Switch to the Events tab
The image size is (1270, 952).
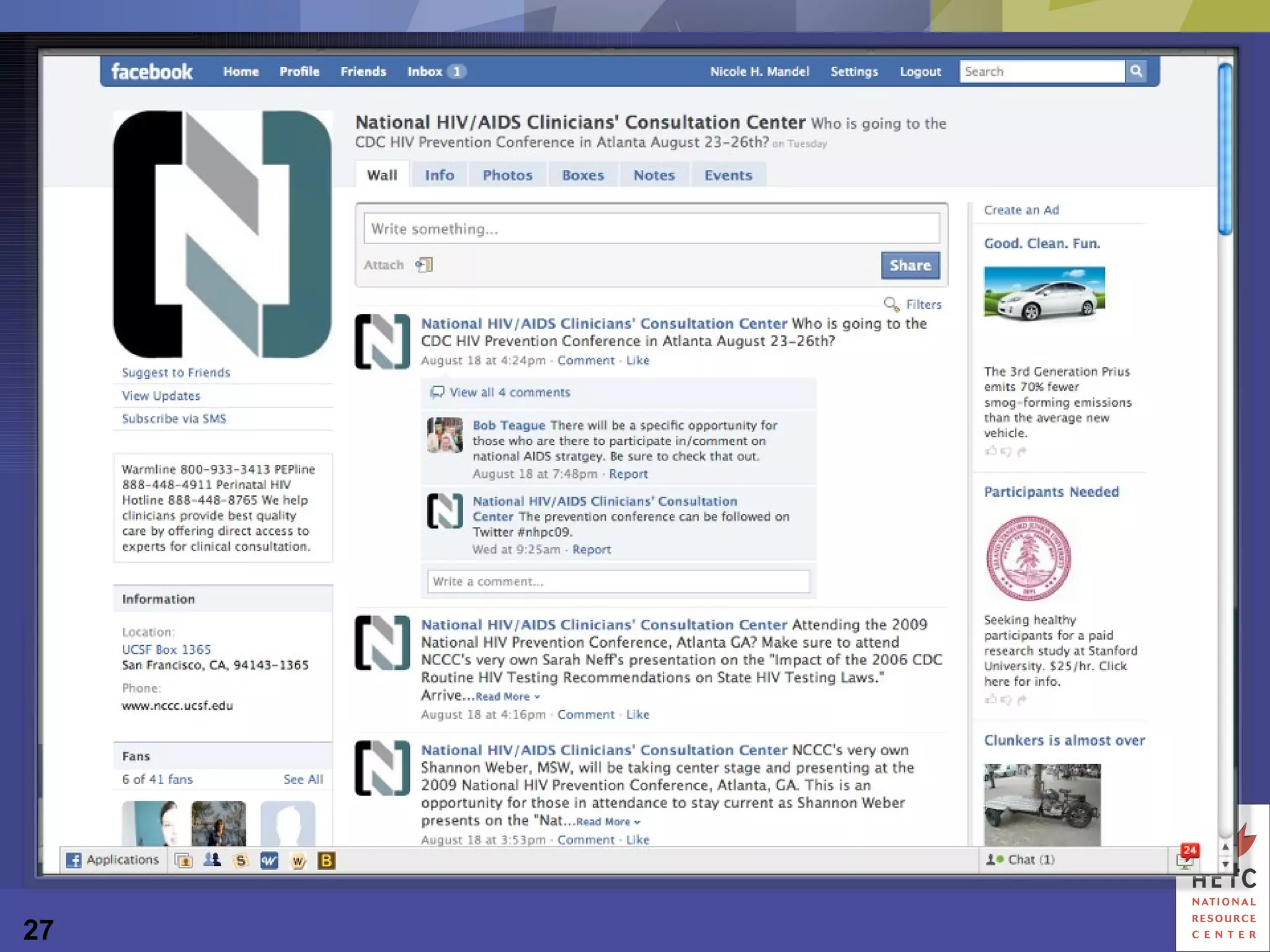click(x=727, y=175)
